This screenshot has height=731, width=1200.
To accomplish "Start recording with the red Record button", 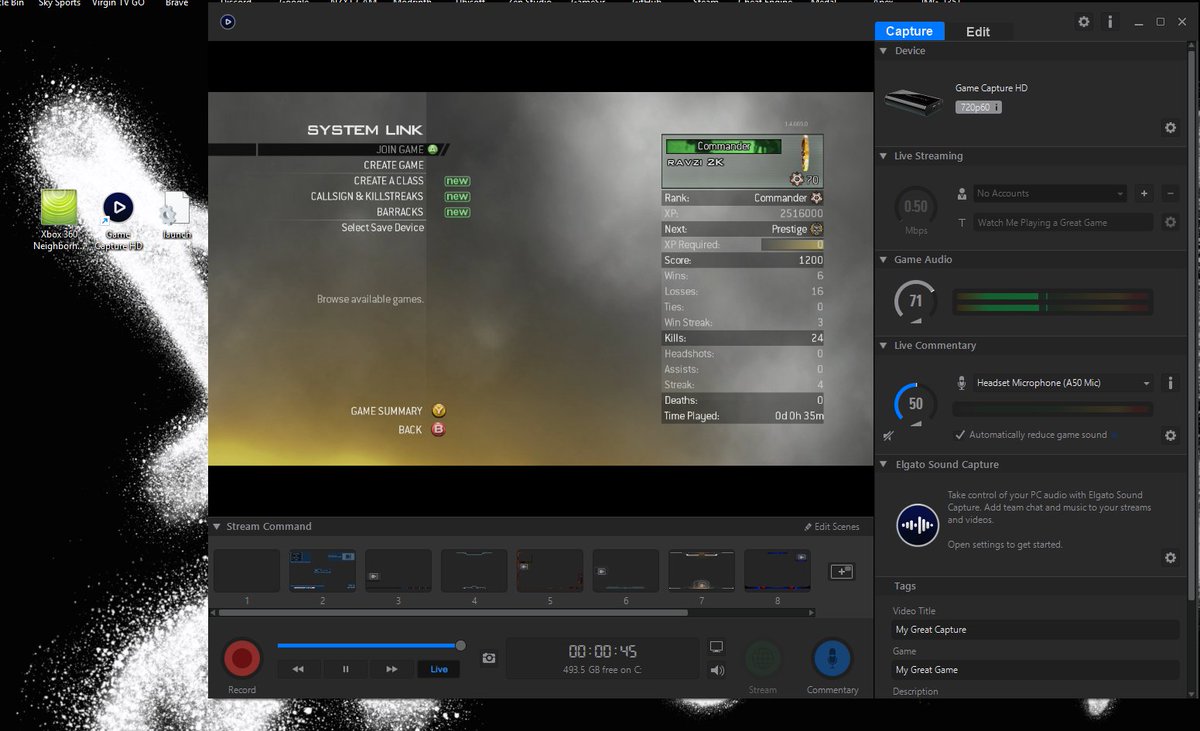I will click(242, 659).
